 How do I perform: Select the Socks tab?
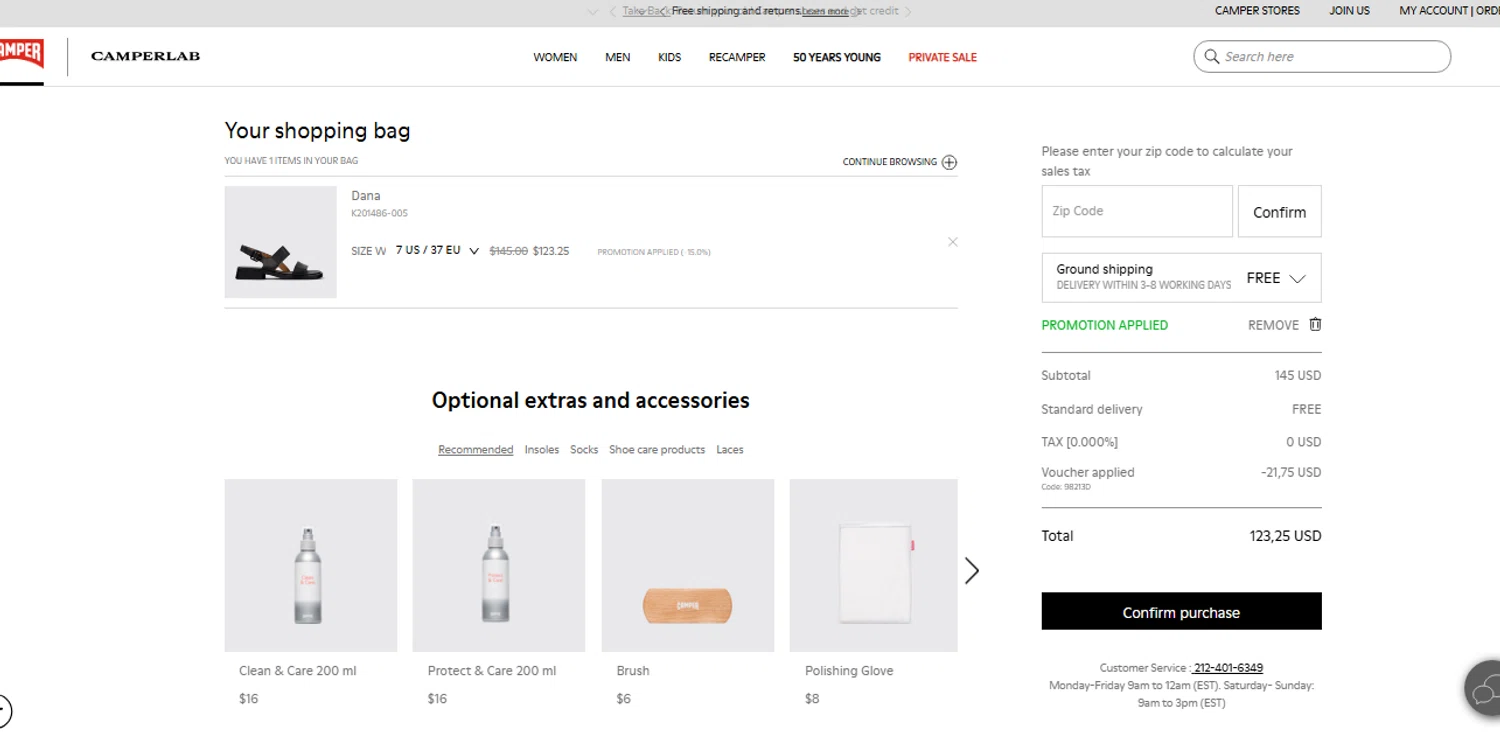[x=584, y=450]
